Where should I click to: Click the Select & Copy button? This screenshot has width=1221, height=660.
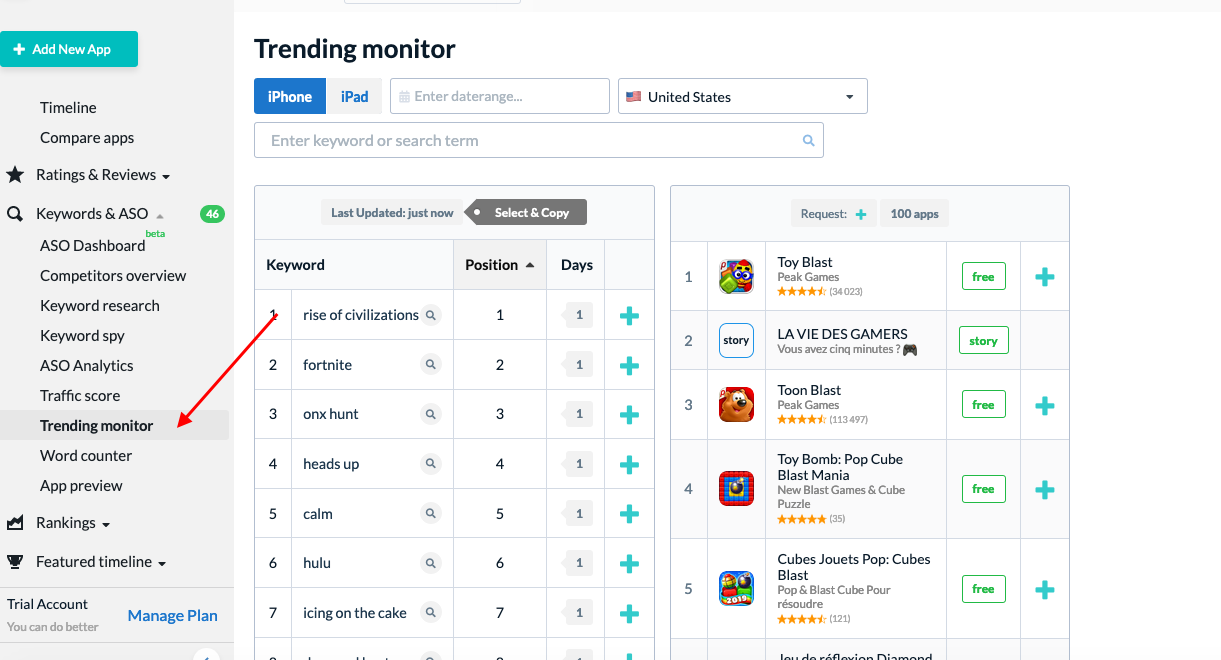point(527,212)
